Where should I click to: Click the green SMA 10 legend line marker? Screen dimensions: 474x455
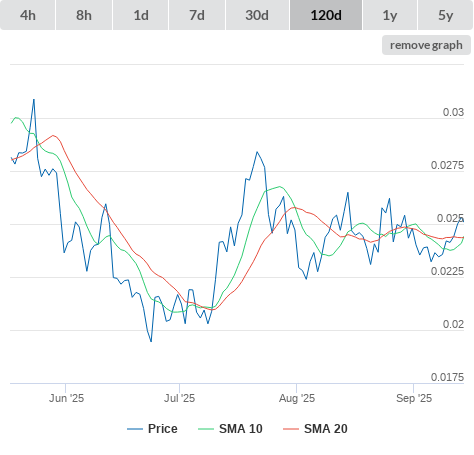tap(206, 429)
